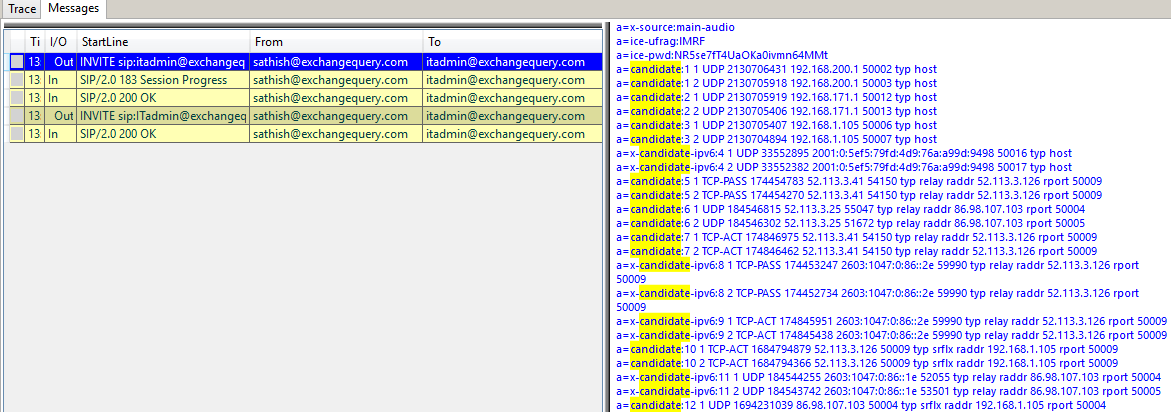1171x412 pixels.
Task: Sort by the StartLine column header
Action: (163, 42)
